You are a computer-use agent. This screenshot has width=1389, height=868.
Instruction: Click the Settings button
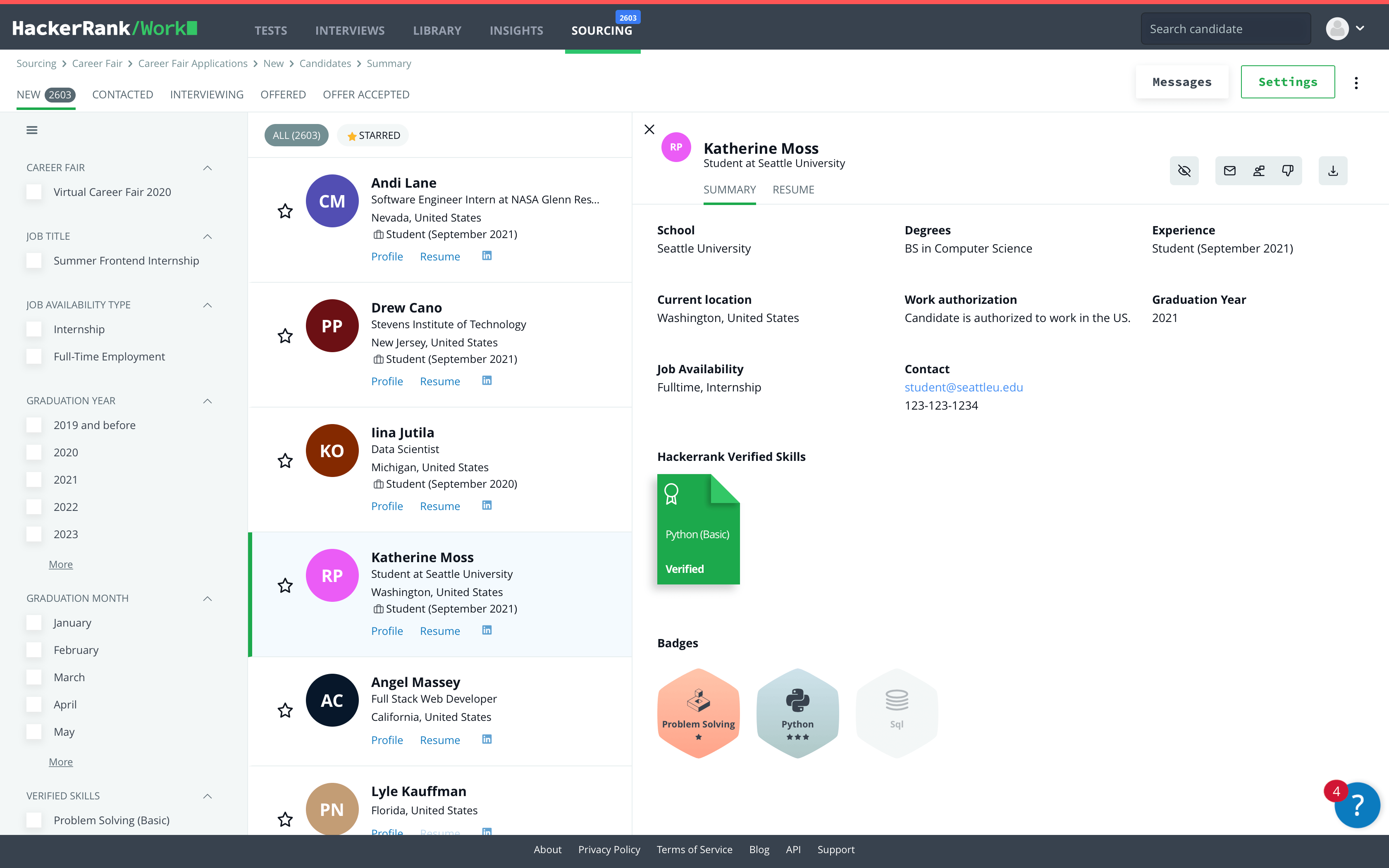coord(1288,82)
